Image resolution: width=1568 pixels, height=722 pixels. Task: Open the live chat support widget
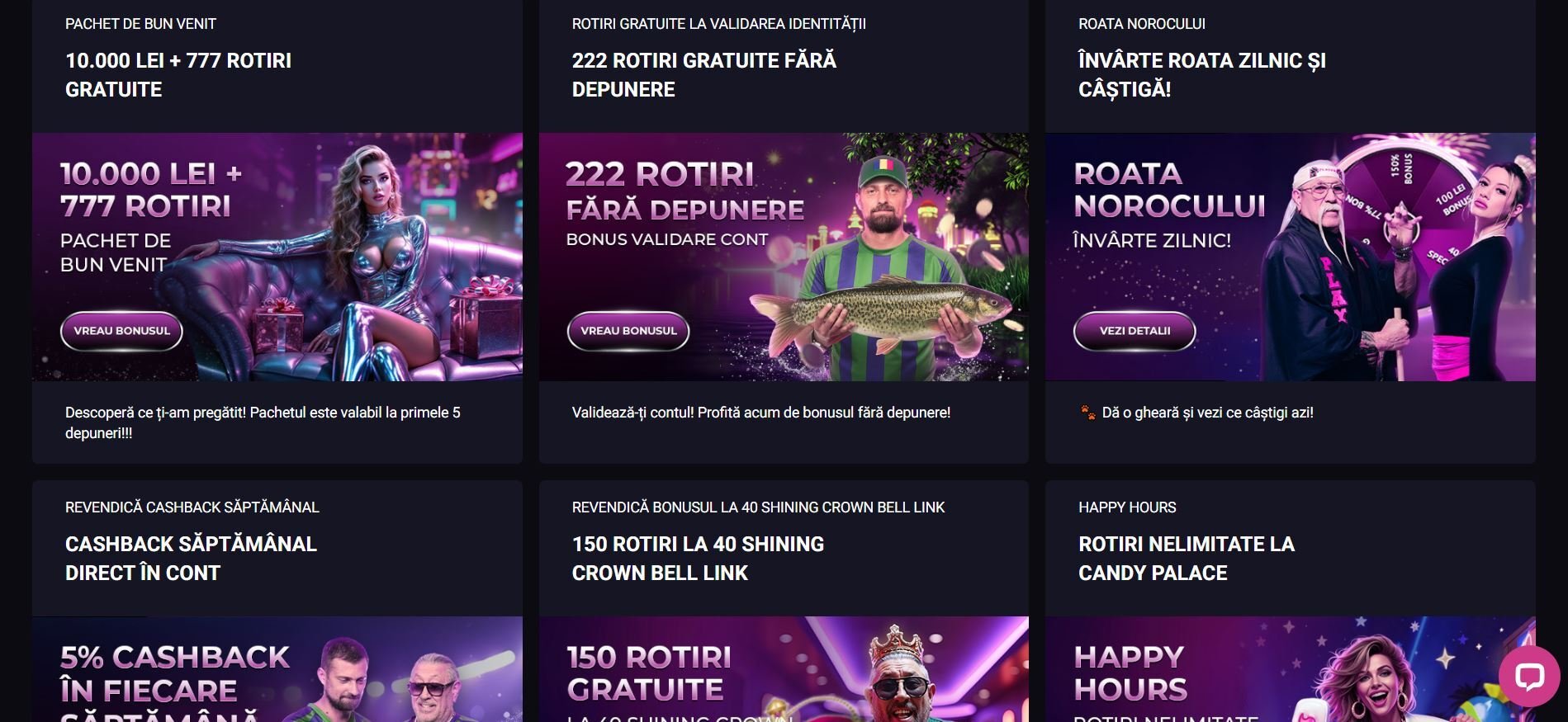point(1531,679)
